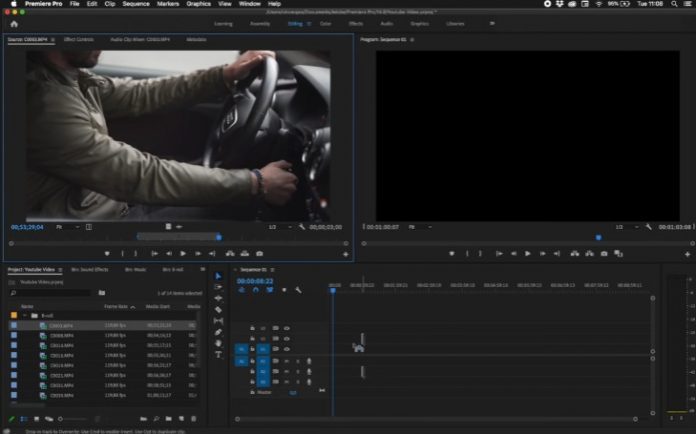The width and height of the screenshot is (696, 434).
Task: Switch to Effect Controls tab
Action: click(79, 39)
